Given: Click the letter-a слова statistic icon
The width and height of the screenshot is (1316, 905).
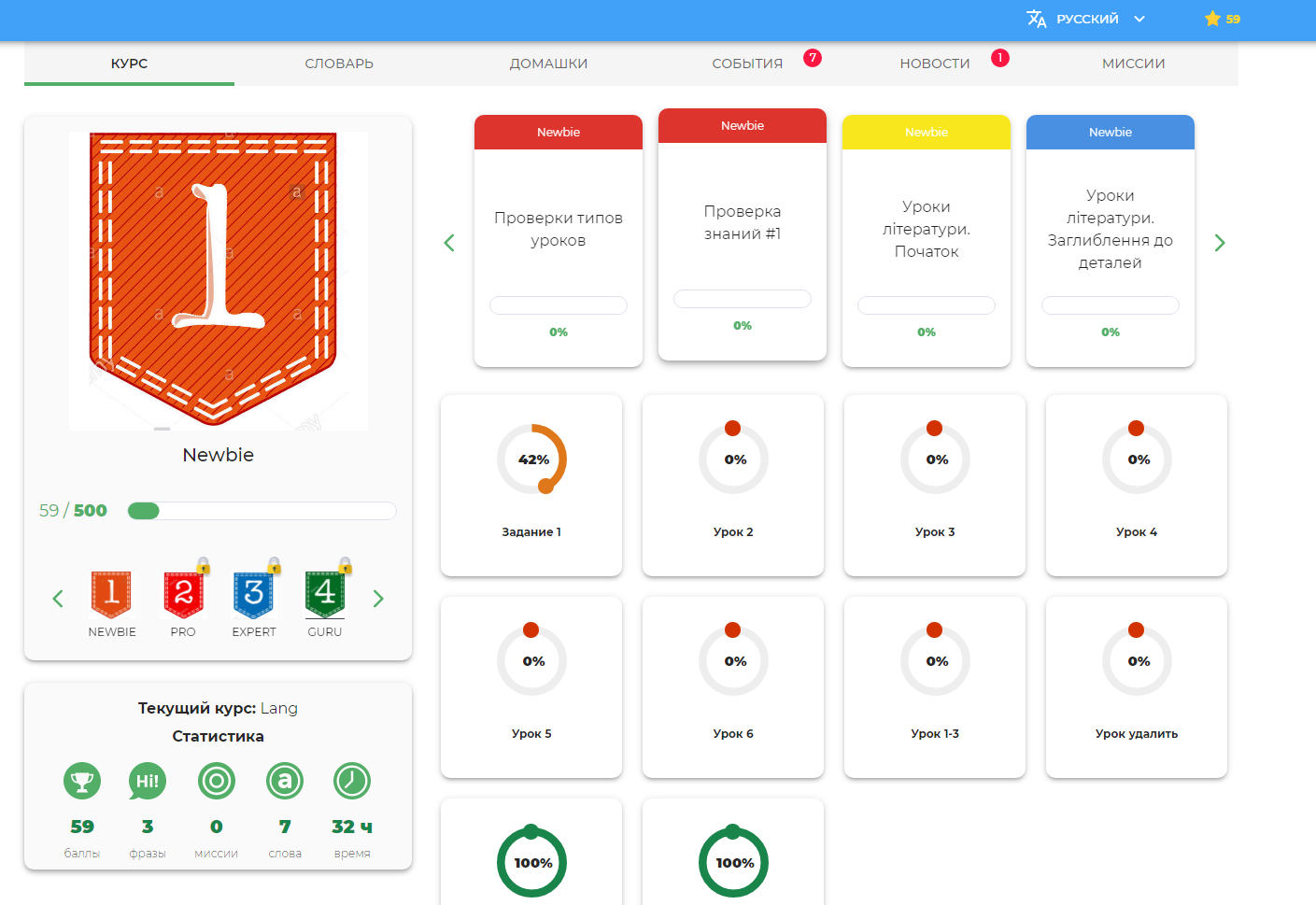Looking at the screenshot, I should click(x=285, y=781).
